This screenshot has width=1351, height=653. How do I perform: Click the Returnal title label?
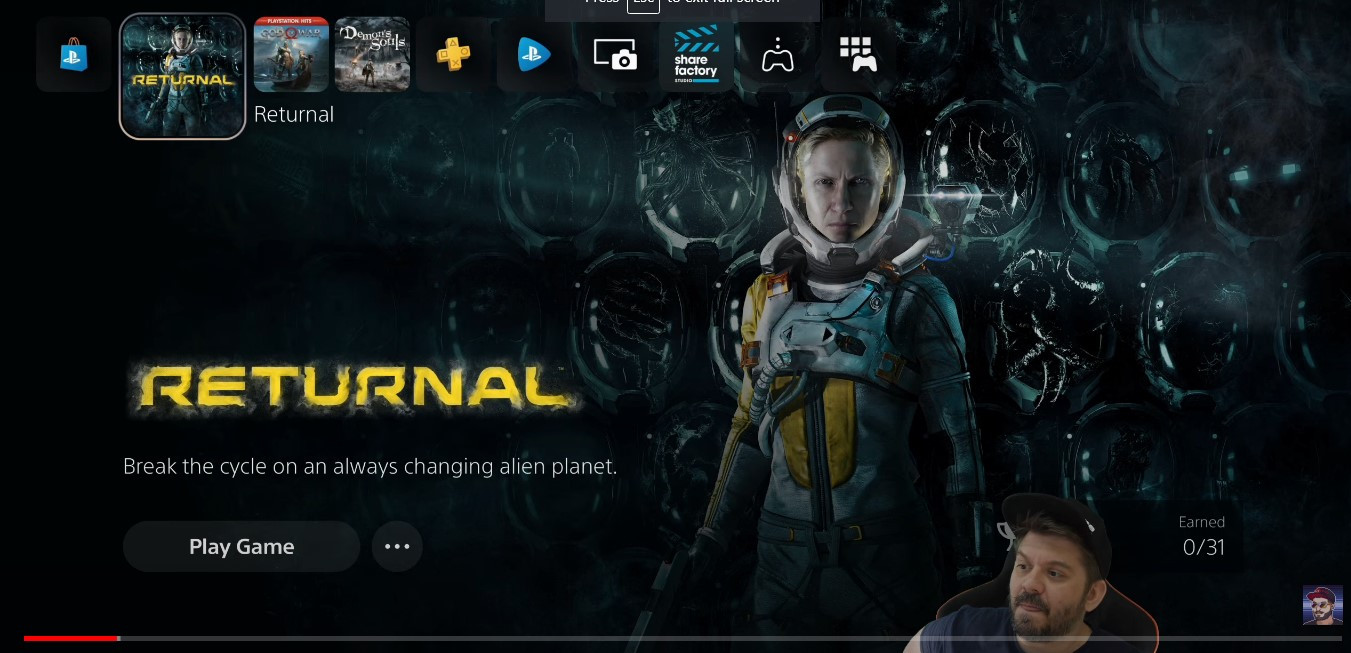294,114
